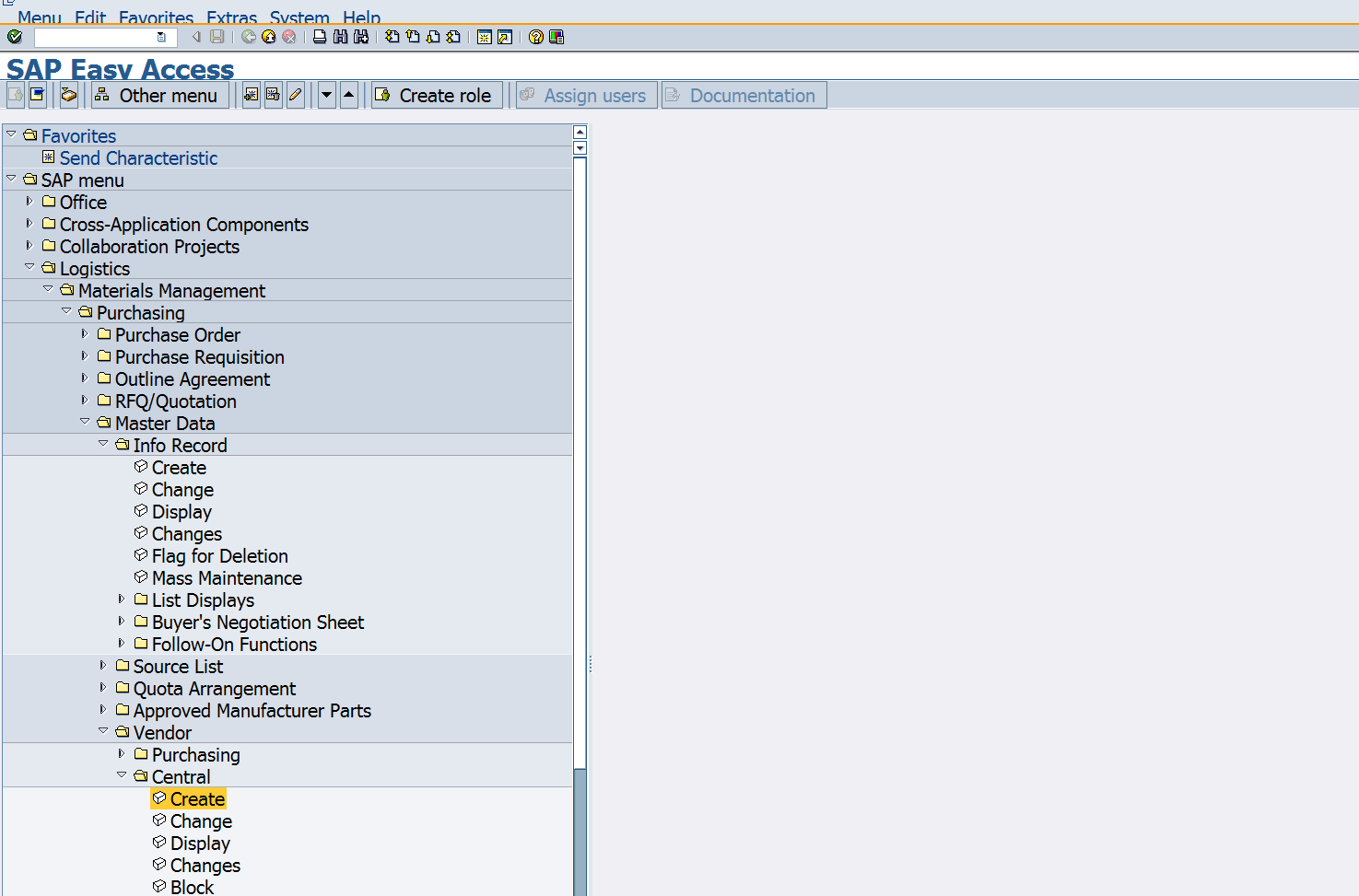Open the Edit menu

click(x=90, y=17)
